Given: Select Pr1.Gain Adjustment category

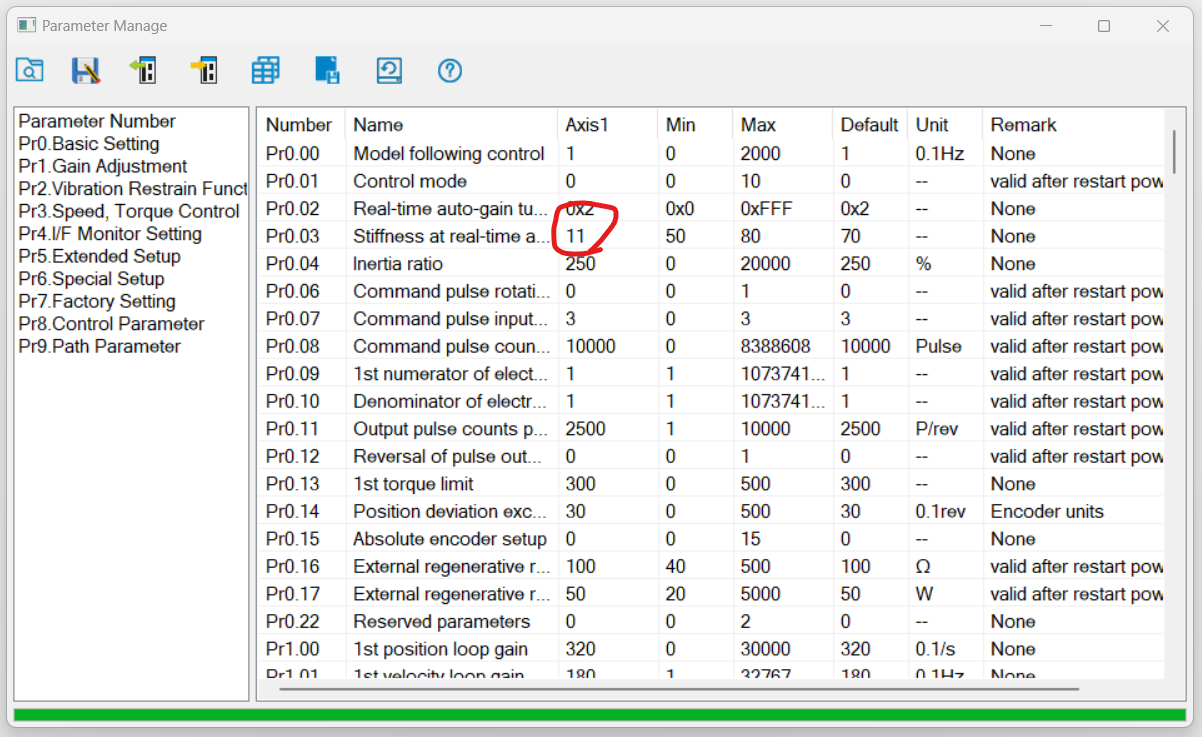Looking at the screenshot, I should click(102, 166).
